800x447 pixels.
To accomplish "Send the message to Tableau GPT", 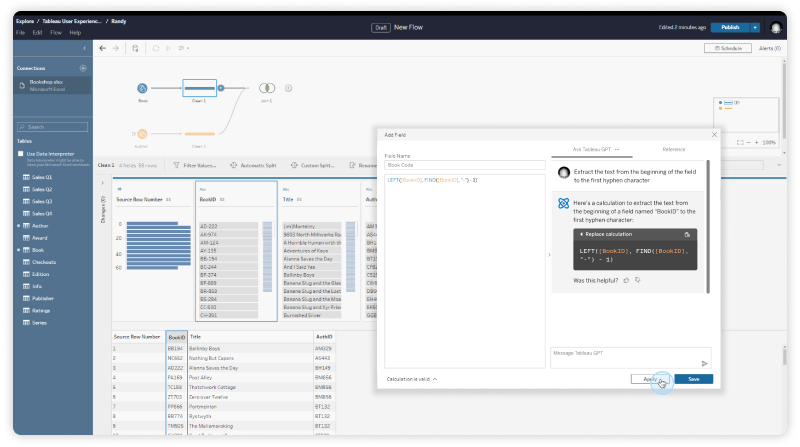I will tap(704, 363).
